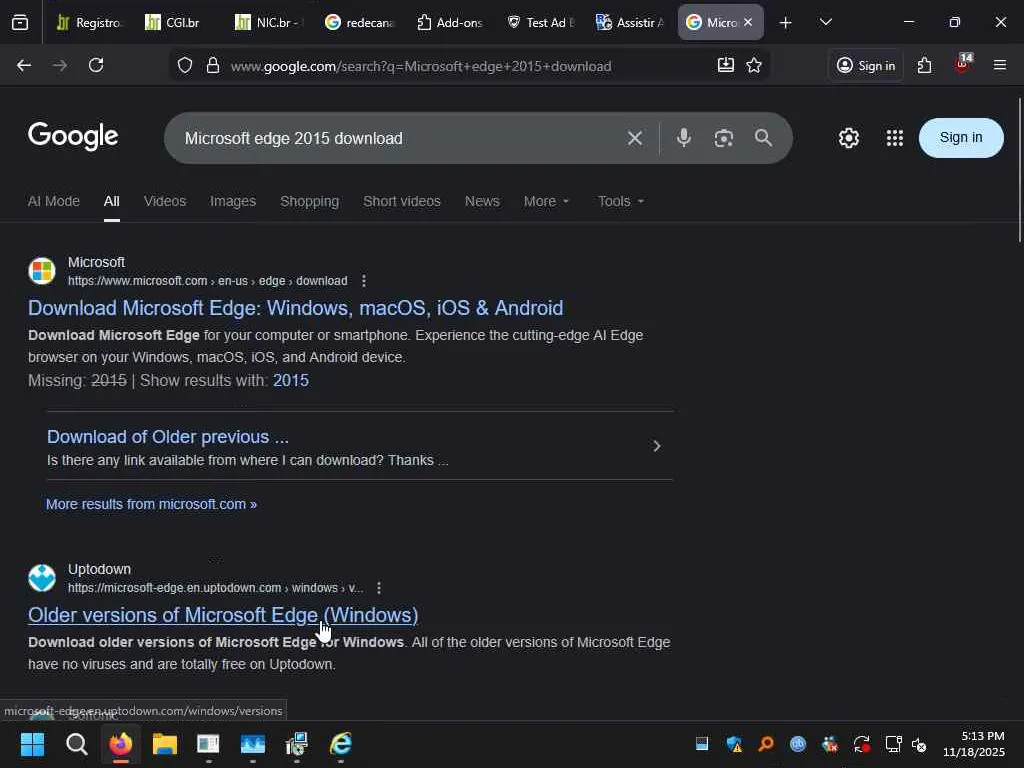Switch to the Add-ons tab
Image resolution: width=1024 pixels, height=768 pixels.
(450, 23)
